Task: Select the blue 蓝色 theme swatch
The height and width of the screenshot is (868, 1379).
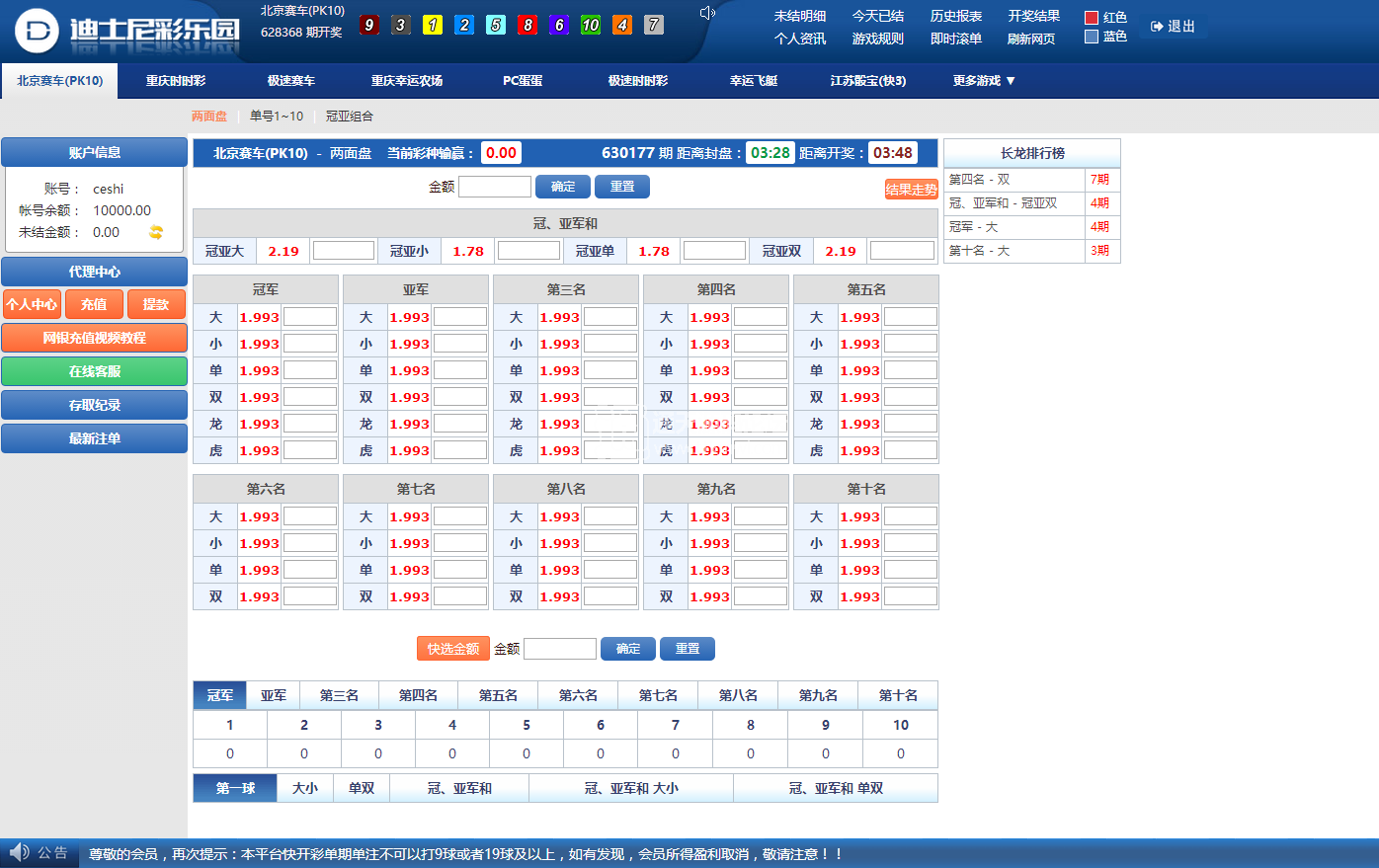Action: click(1092, 37)
